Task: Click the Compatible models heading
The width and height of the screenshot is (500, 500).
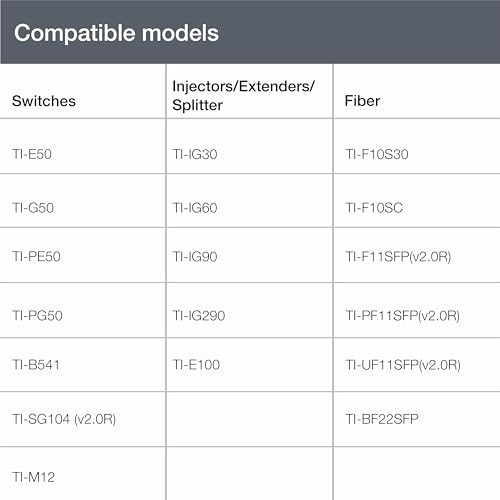Action: (x=116, y=34)
